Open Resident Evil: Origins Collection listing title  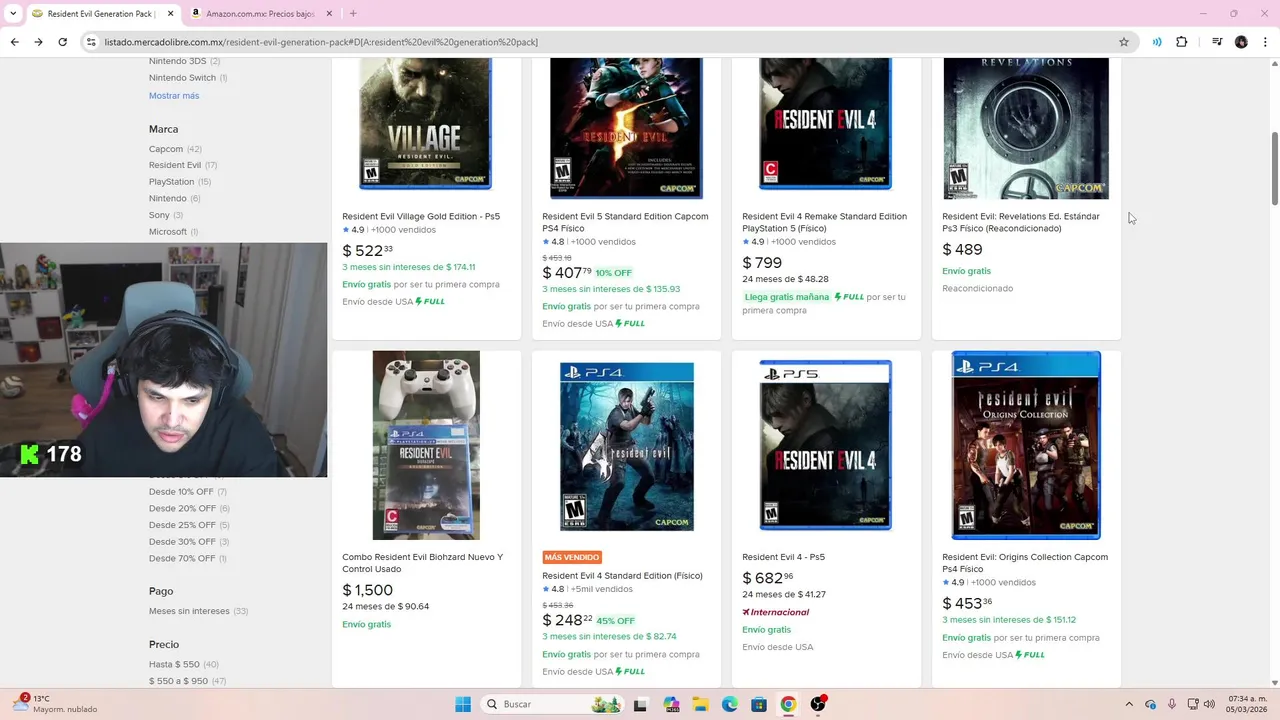1025,563
